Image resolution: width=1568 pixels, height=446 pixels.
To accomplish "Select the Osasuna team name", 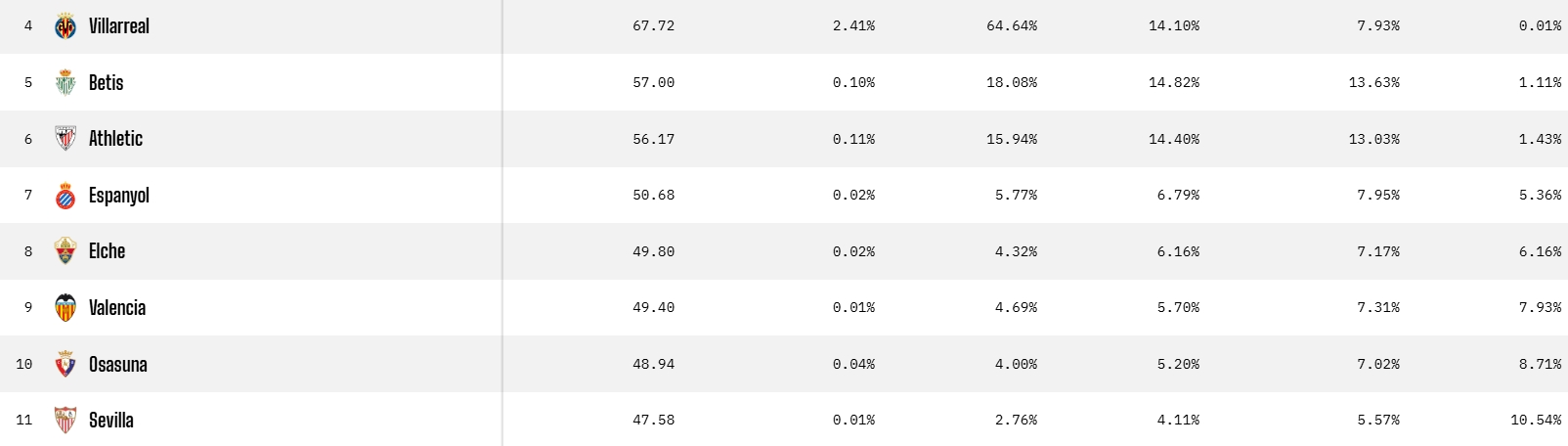I will [x=118, y=365].
